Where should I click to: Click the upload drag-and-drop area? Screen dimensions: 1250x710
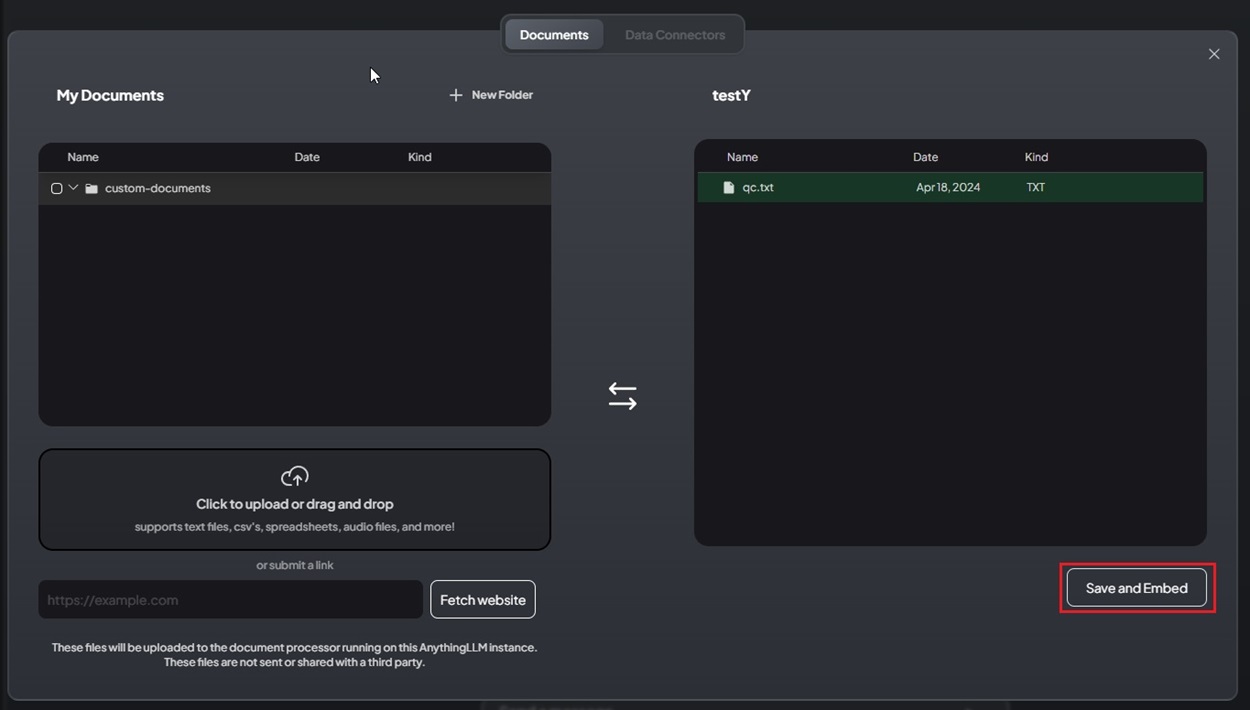tap(294, 499)
